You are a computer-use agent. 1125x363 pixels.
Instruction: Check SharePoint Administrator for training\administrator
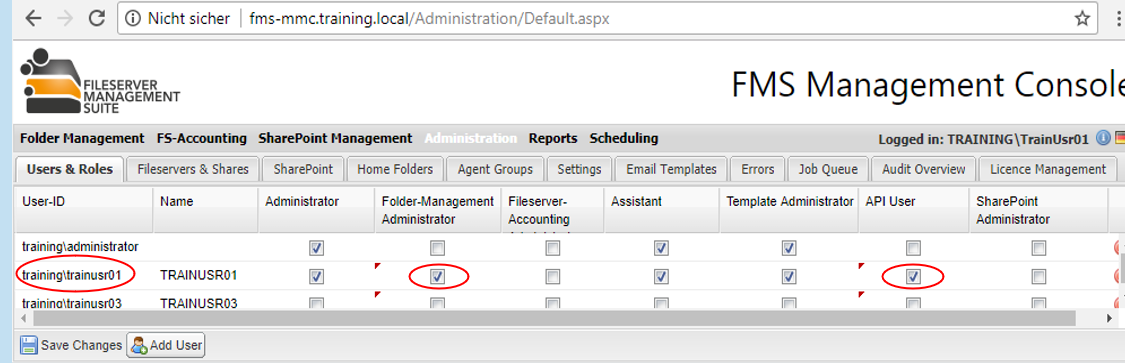(x=1038, y=248)
